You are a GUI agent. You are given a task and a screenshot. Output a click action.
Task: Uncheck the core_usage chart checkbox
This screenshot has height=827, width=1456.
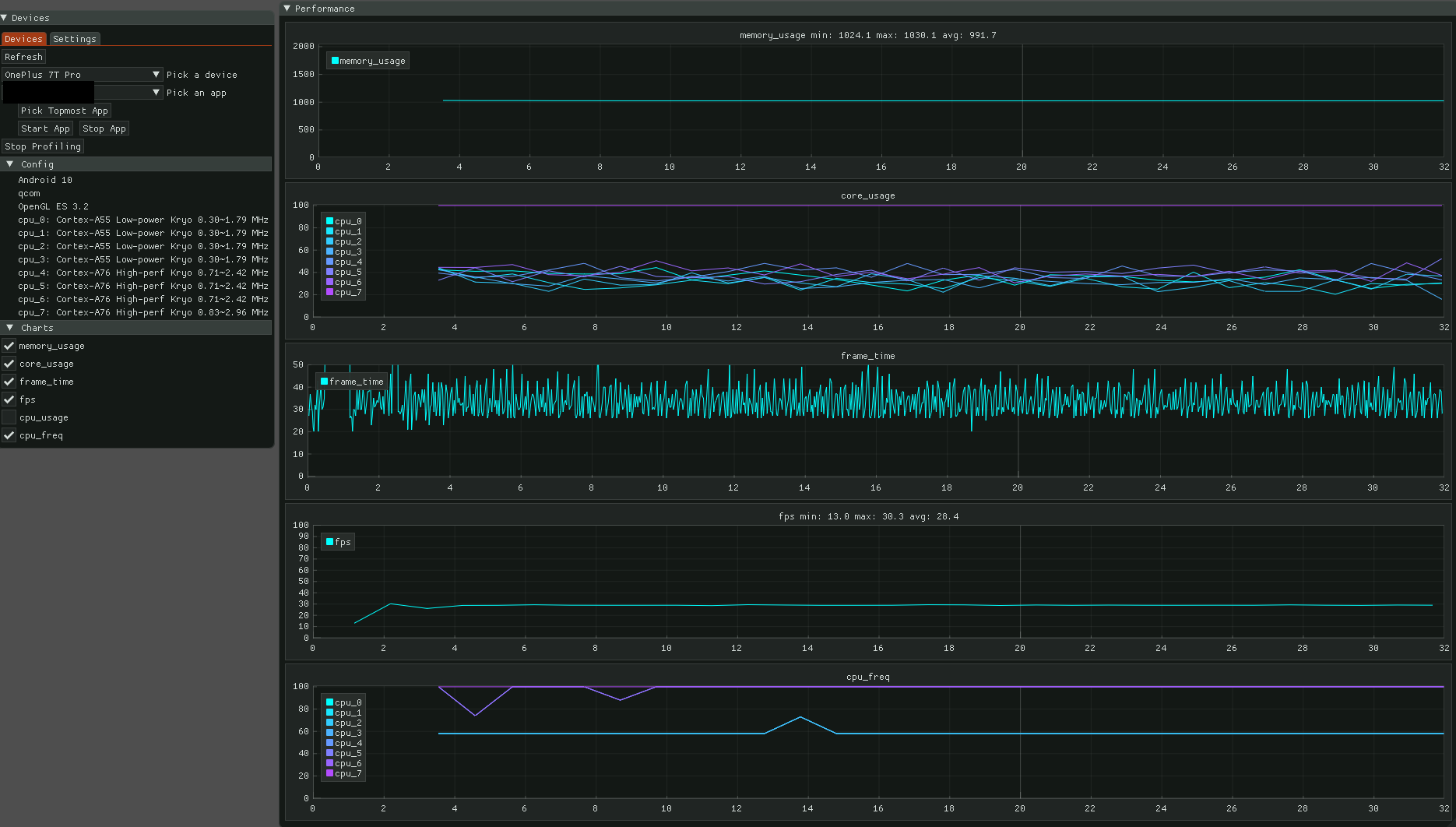click(x=9, y=364)
